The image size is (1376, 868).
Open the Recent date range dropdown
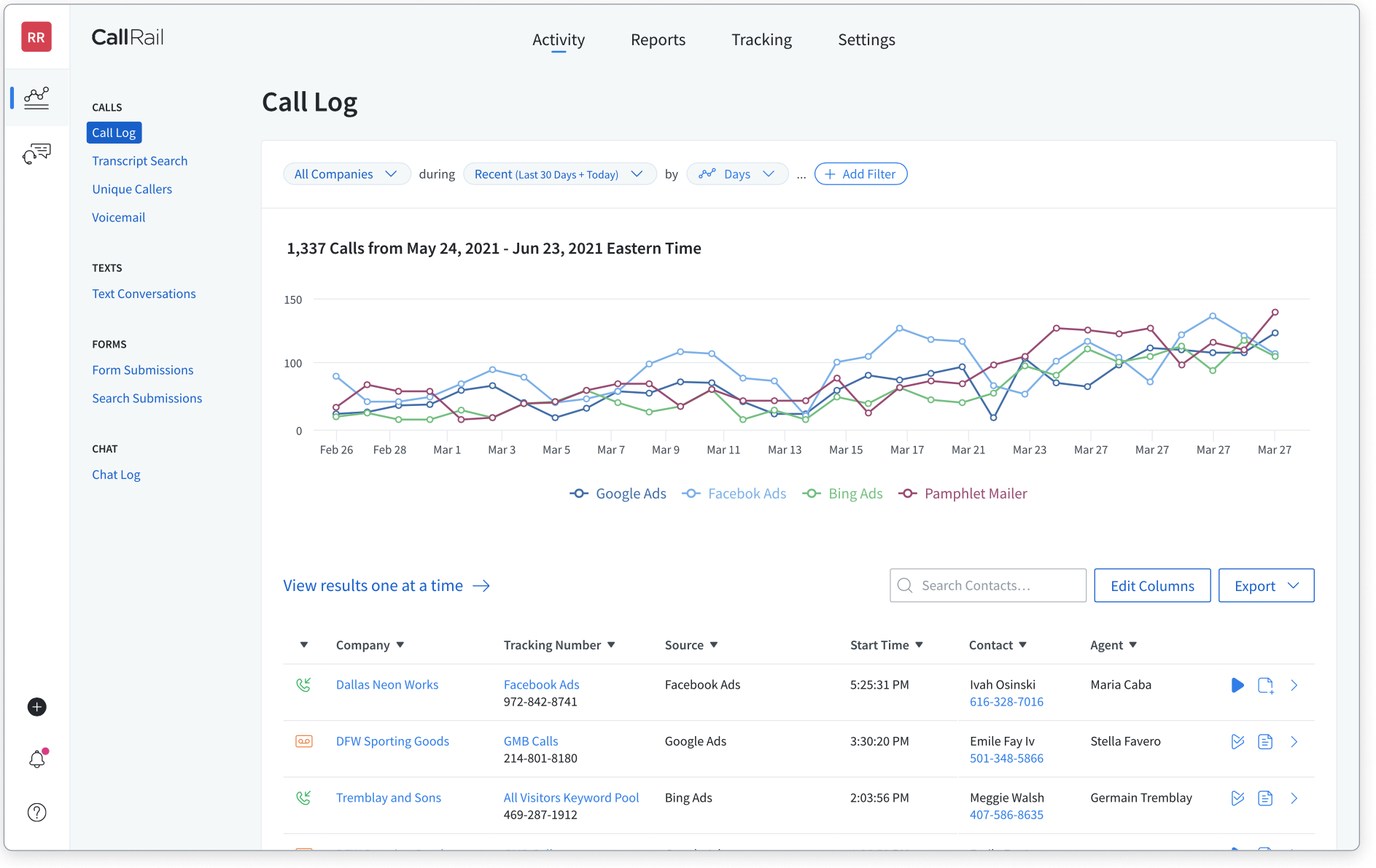coord(559,174)
